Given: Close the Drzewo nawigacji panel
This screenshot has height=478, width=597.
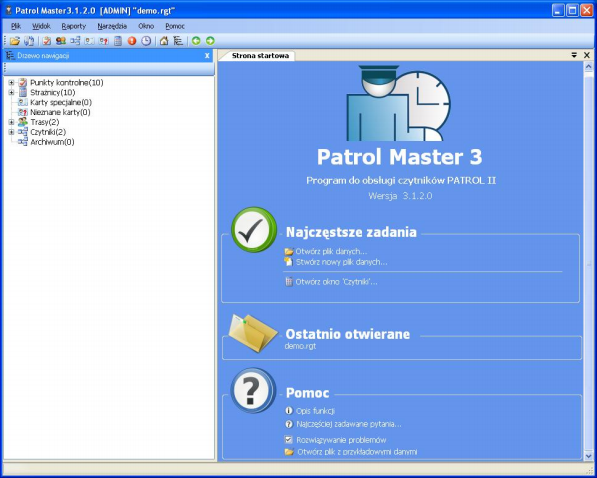Looking at the screenshot, I should tap(207, 56).
